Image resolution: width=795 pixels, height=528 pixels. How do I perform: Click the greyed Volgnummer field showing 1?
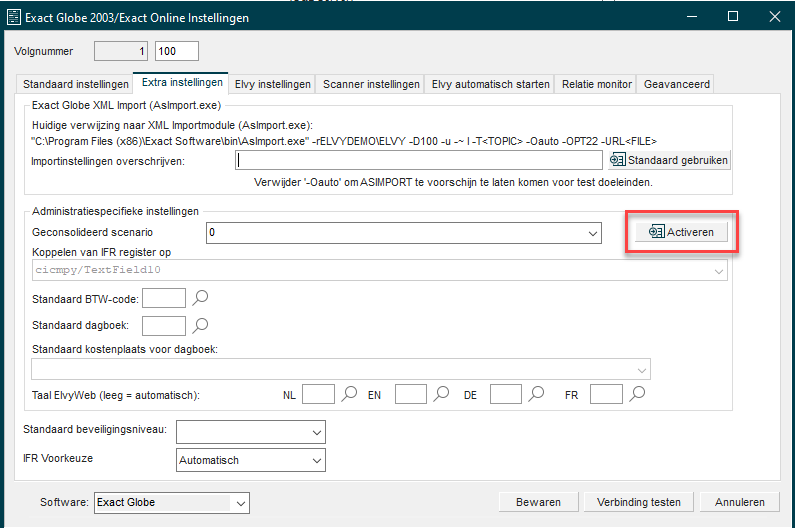coord(121,51)
